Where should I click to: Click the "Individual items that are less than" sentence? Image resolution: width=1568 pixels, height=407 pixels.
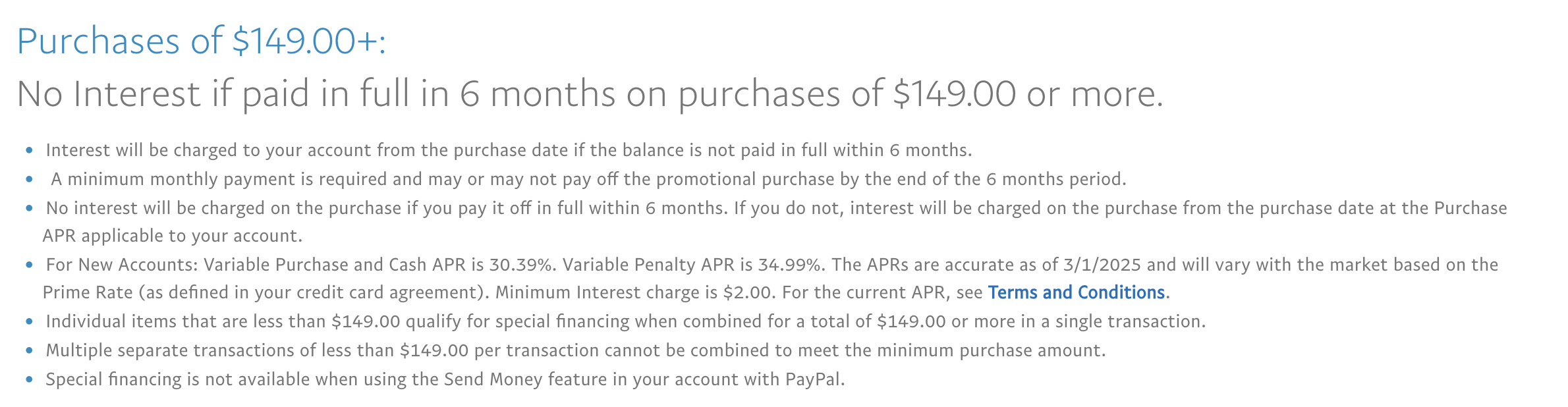(x=626, y=321)
